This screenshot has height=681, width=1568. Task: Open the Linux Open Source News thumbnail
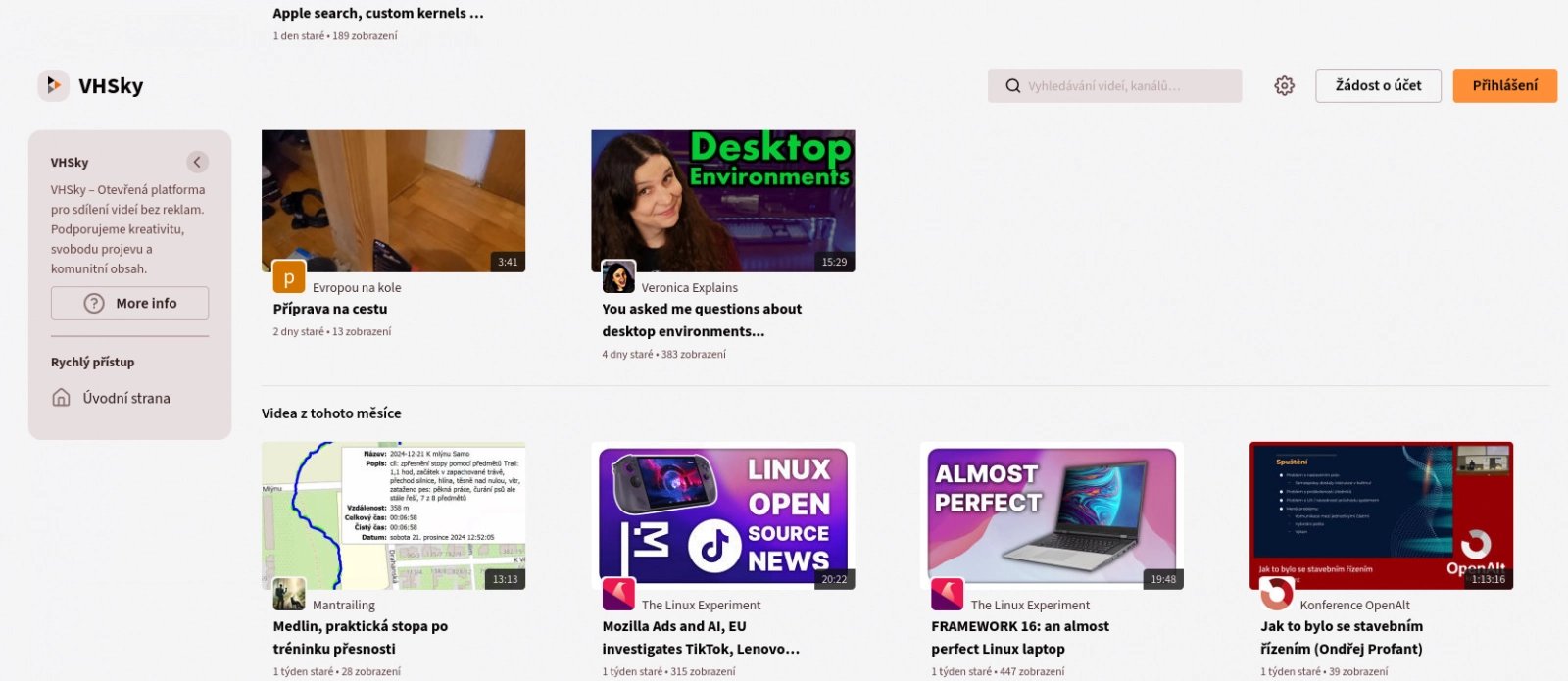723,516
